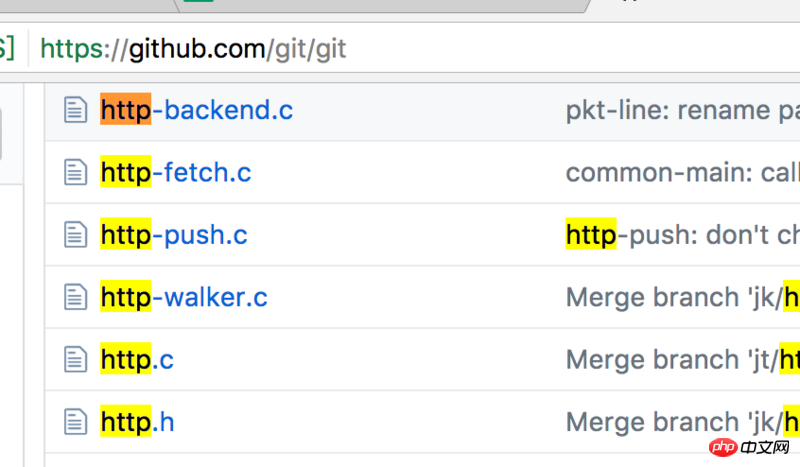Open the http.h header file
The image size is (800, 467).
tap(137, 422)
